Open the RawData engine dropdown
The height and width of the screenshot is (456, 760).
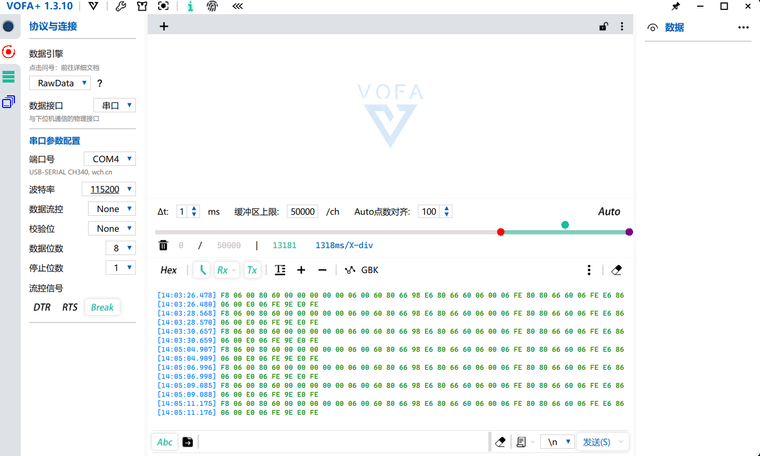pos(60,83)
